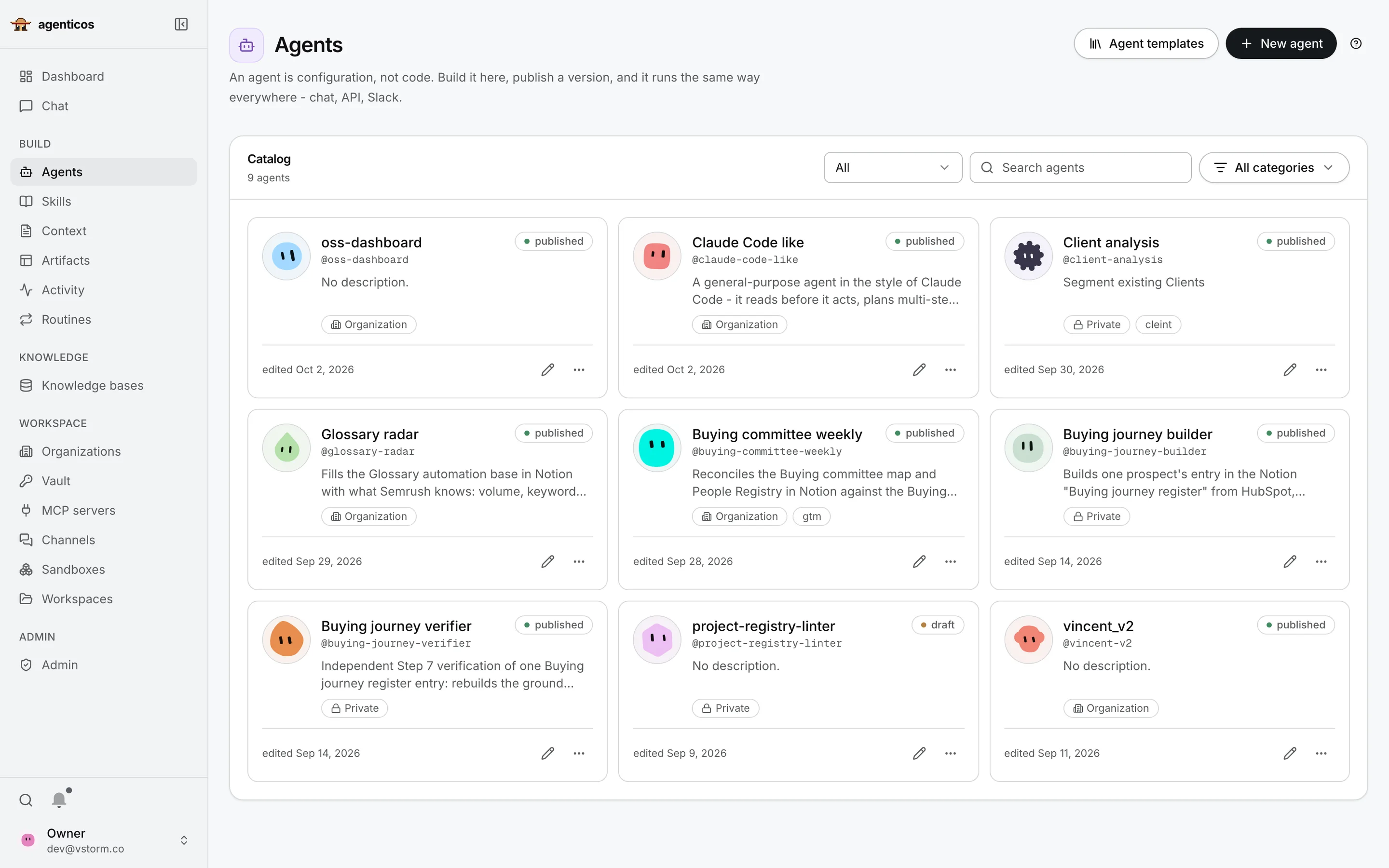Open Activity in the sidebar

(104, 290)
